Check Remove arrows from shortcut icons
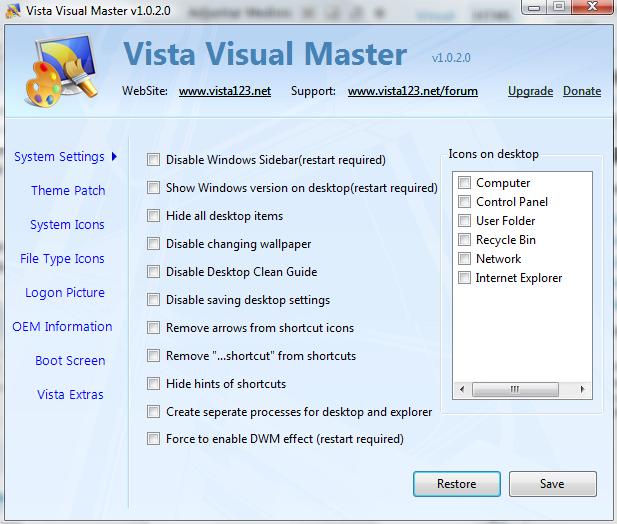This screenshot has width=617, height=524. [x=153, y=327]
